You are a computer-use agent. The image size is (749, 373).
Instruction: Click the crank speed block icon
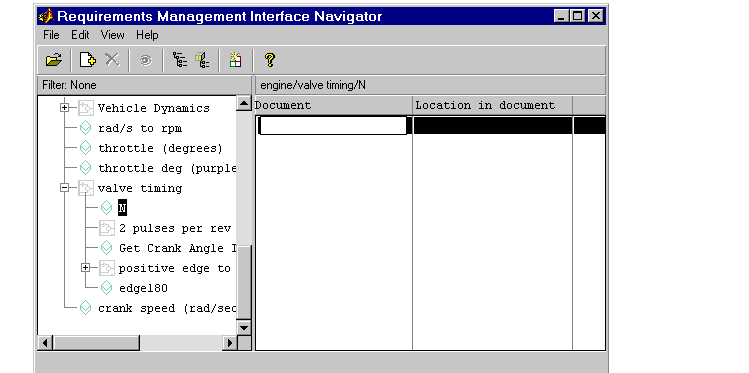(x=86, y=309)
